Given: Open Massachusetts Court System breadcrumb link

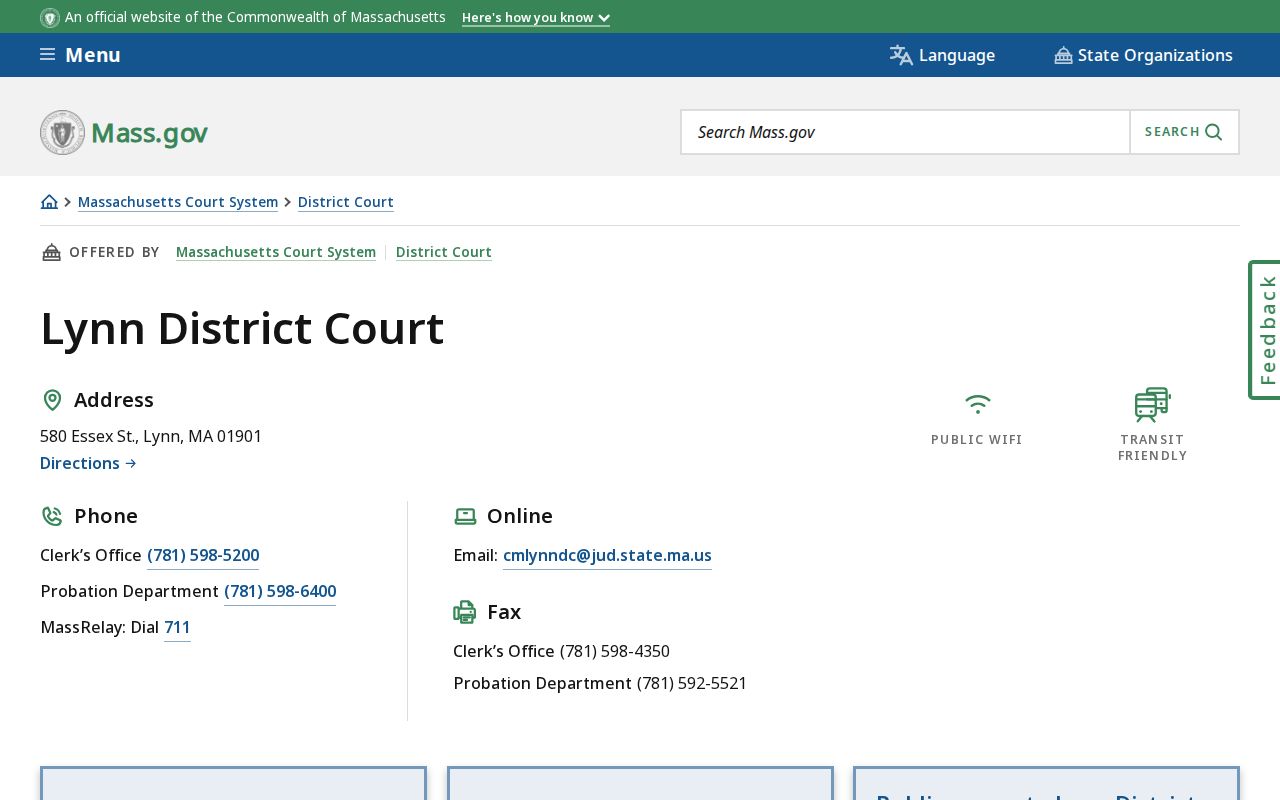Looking at the screenshot, I should (x=178, y=202).
